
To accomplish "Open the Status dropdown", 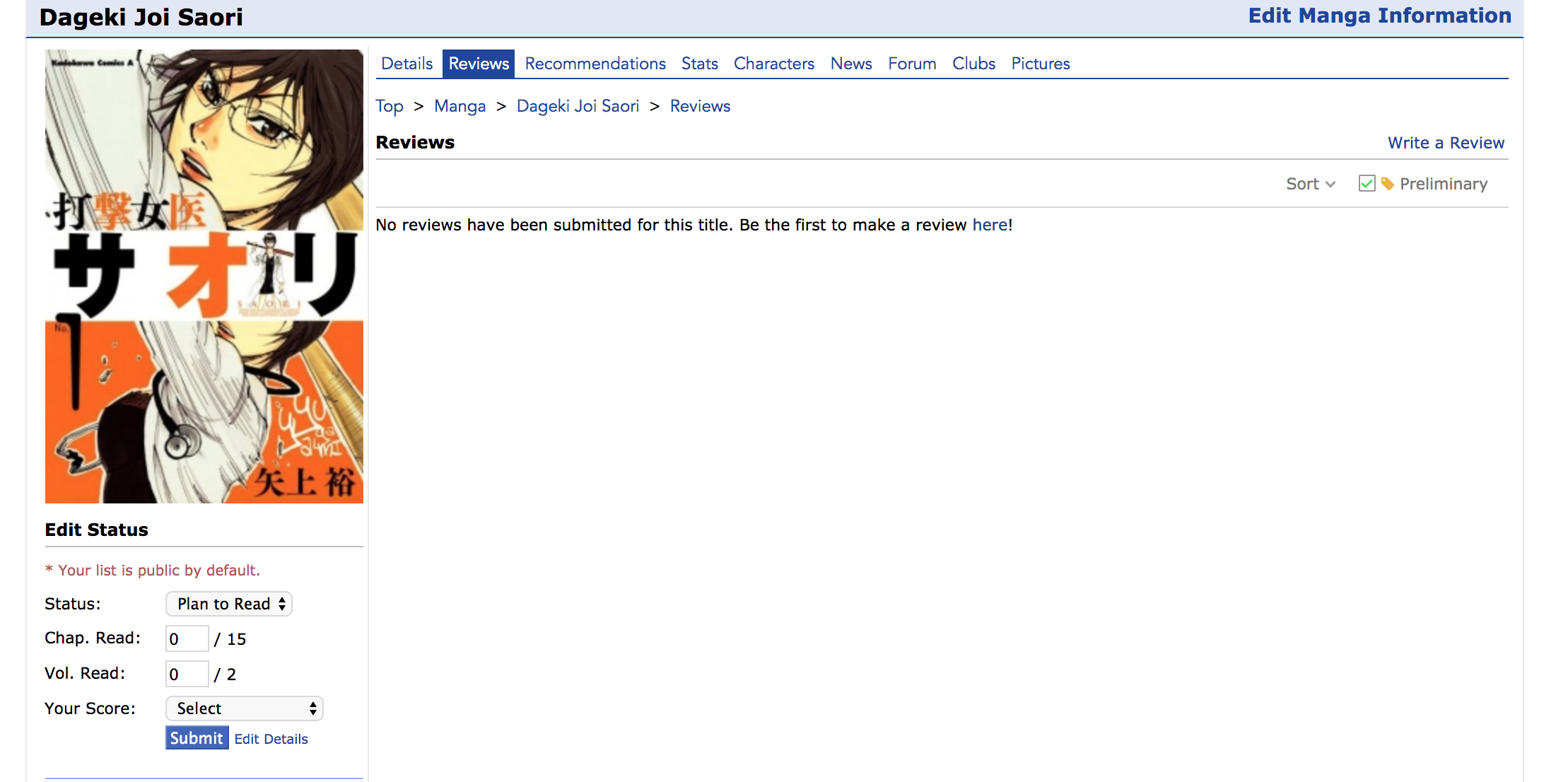I will (x=228, y=604).
